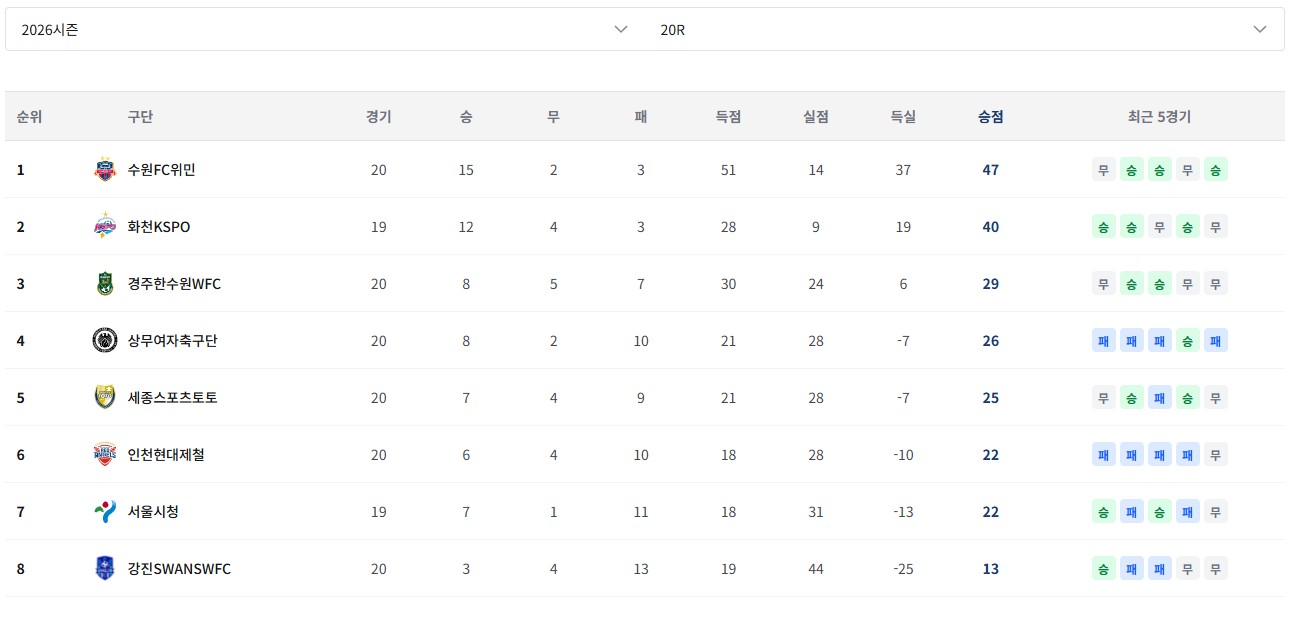Click the 인천현대제철 team logo
The width and height of the screenshot is (1292, 636).
click(x=104, y=455)
